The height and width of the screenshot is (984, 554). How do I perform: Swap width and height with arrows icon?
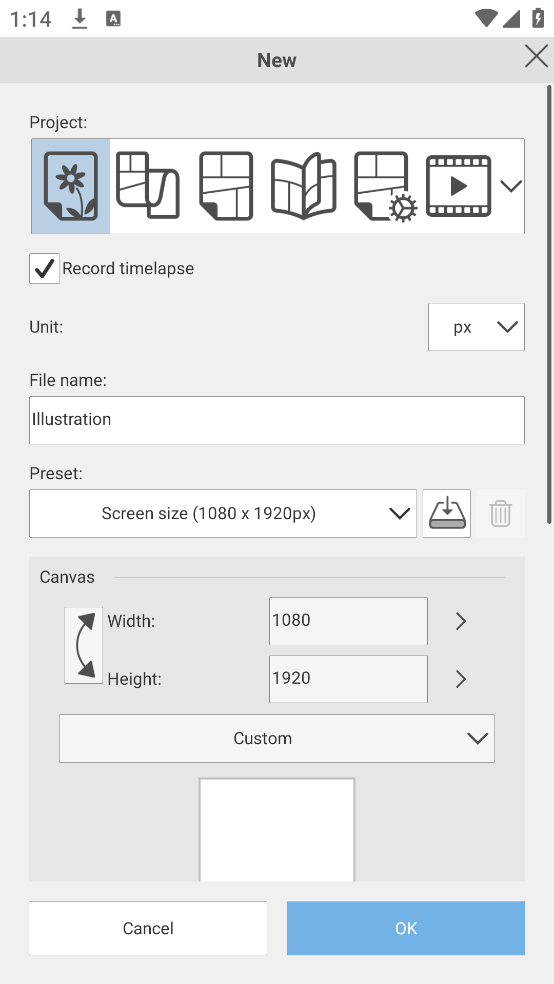[83, 645]
